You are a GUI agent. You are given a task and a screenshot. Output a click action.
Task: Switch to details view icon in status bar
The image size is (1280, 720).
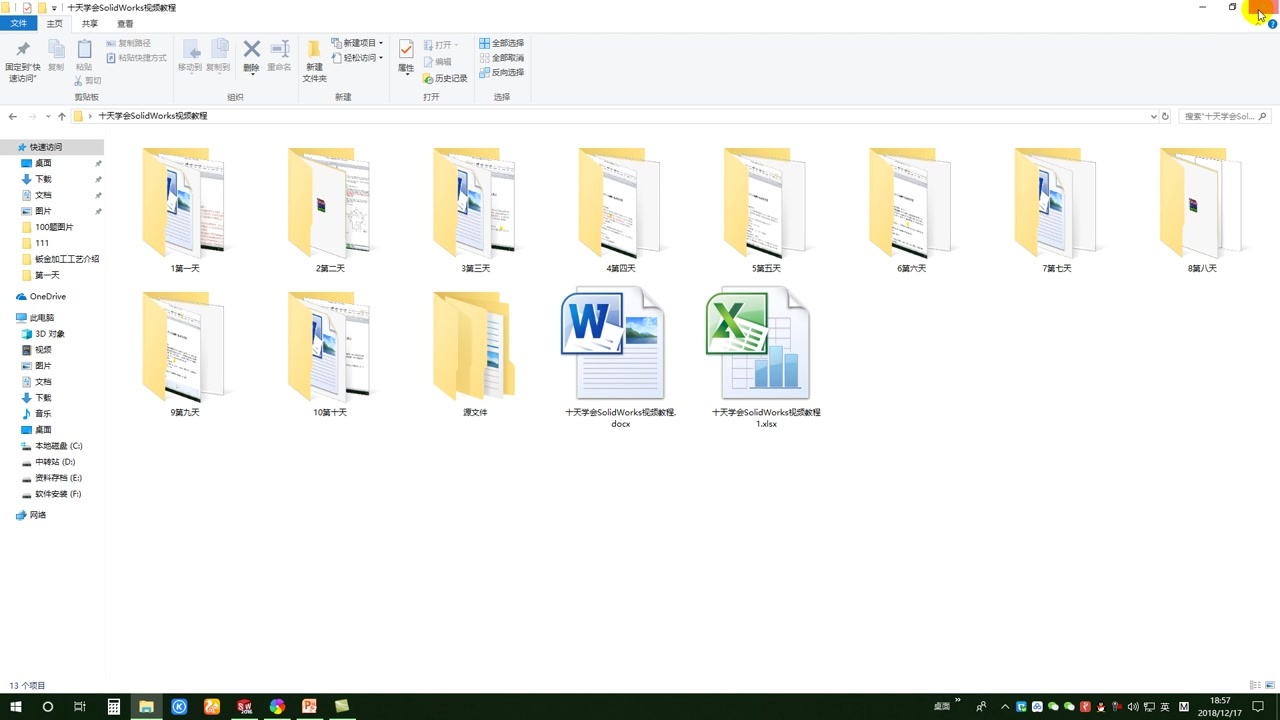(1254, 685)
